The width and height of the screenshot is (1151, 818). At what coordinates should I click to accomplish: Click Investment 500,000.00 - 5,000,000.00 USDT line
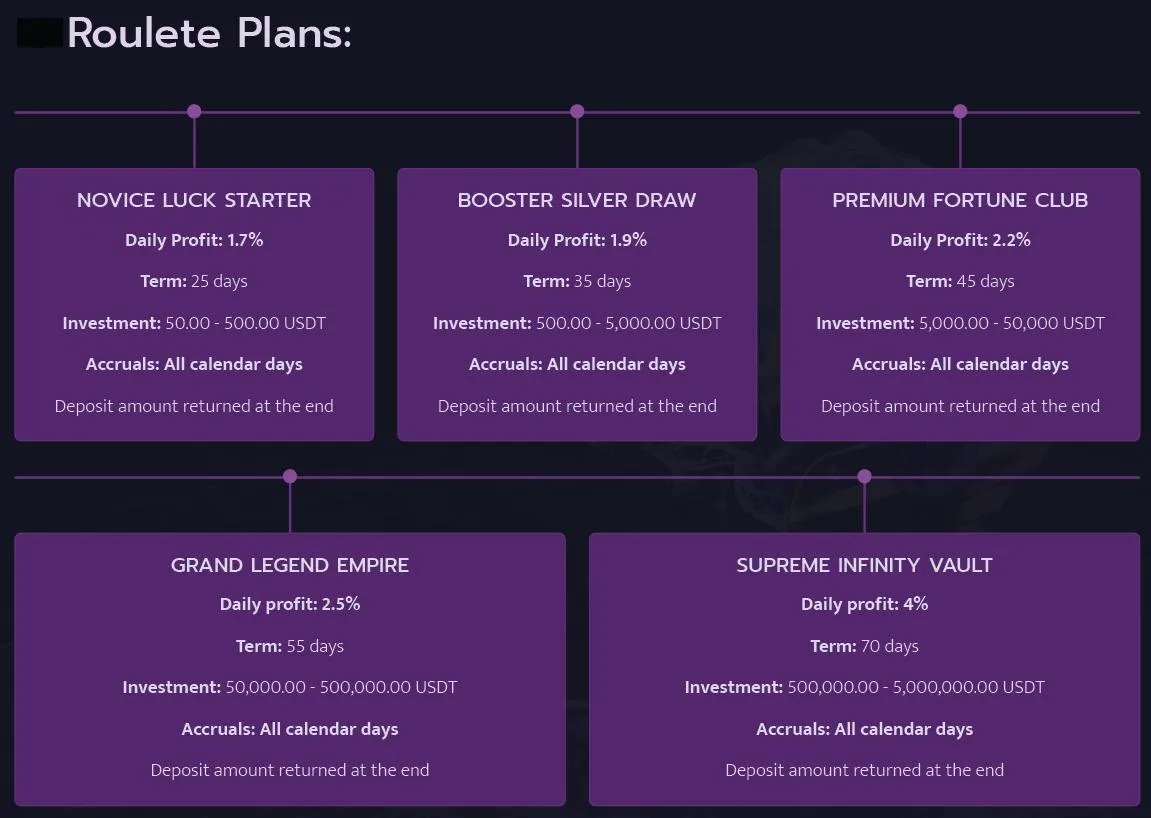pos(865,687)
